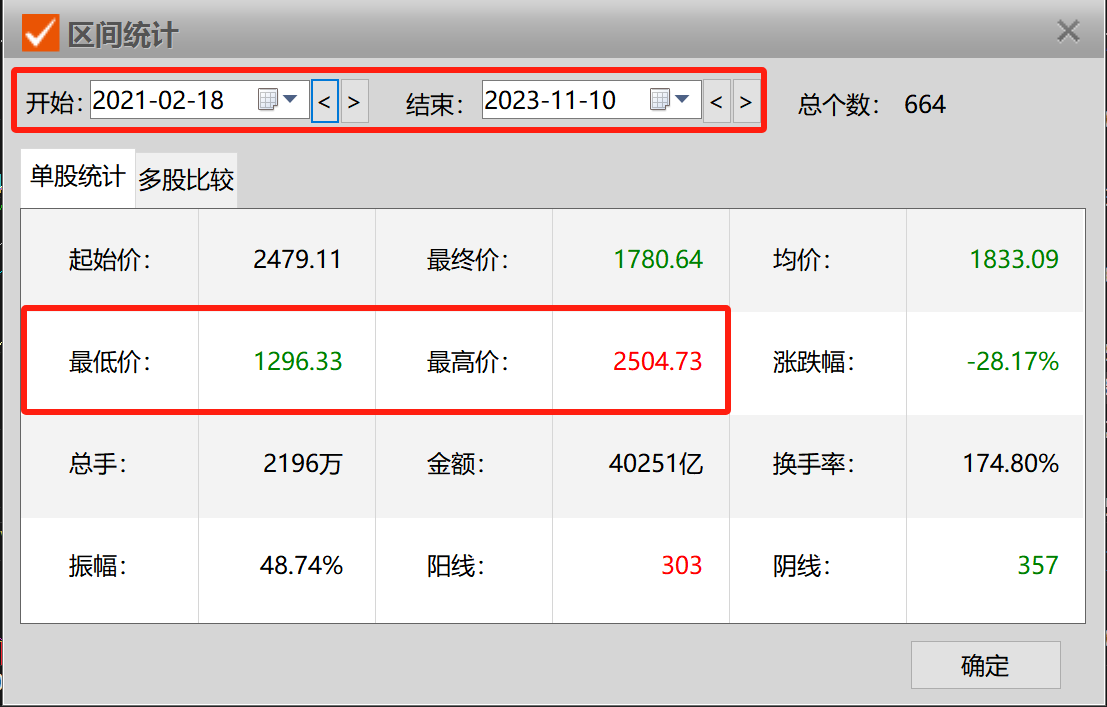Open the start date calendar picker

268,100
